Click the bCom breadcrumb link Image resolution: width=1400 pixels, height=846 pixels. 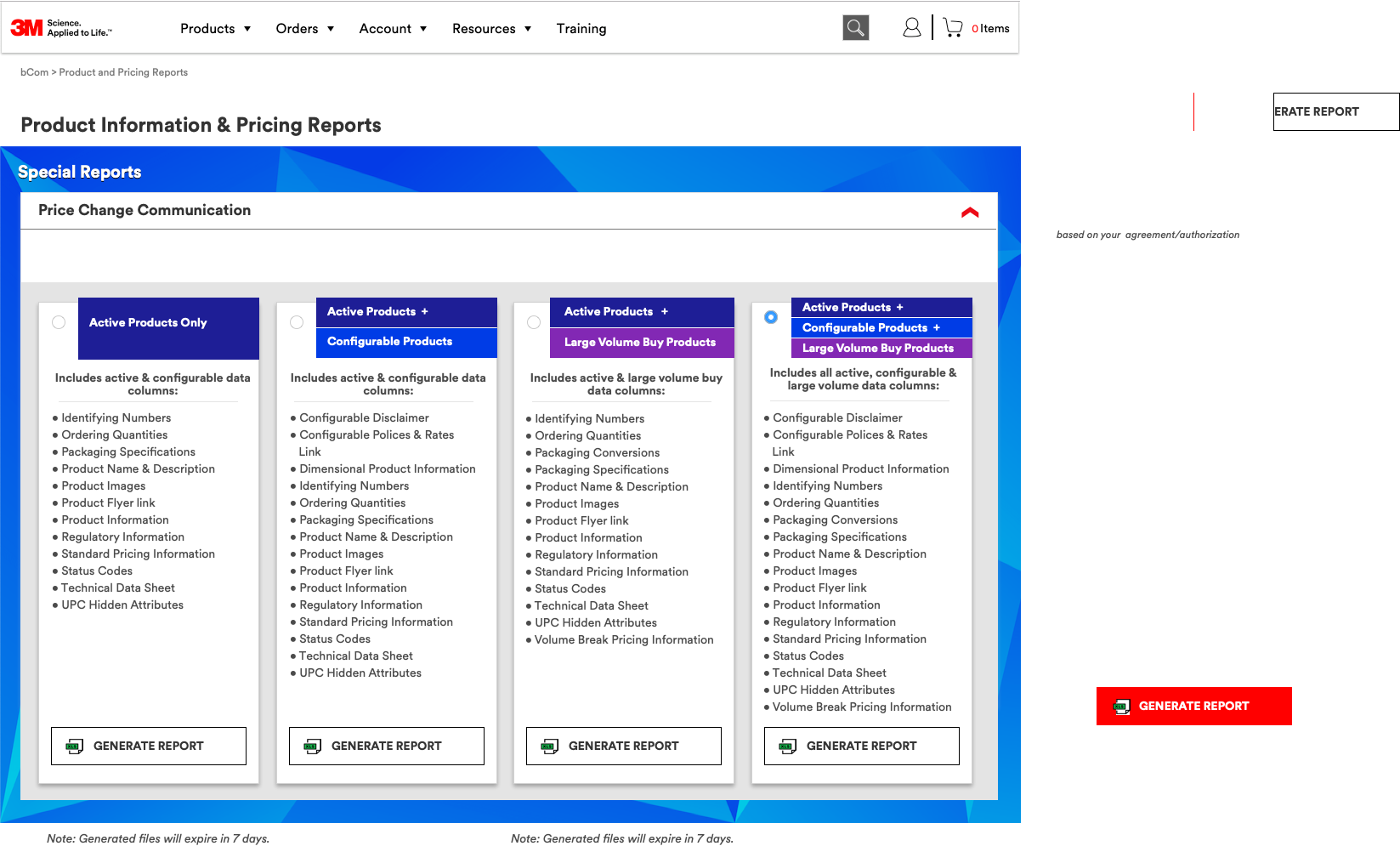[34, 72]
